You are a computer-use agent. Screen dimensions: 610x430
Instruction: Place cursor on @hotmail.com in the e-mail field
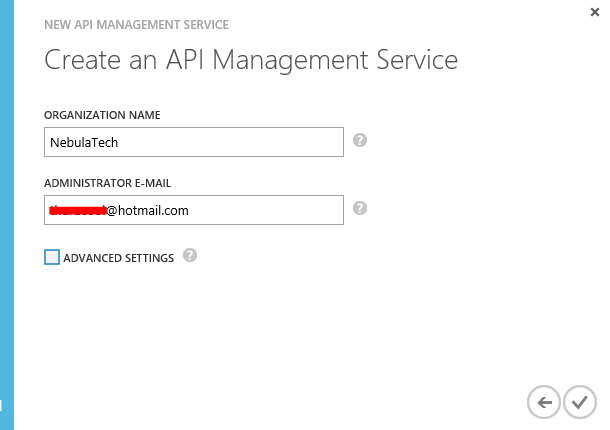(148, 210)
